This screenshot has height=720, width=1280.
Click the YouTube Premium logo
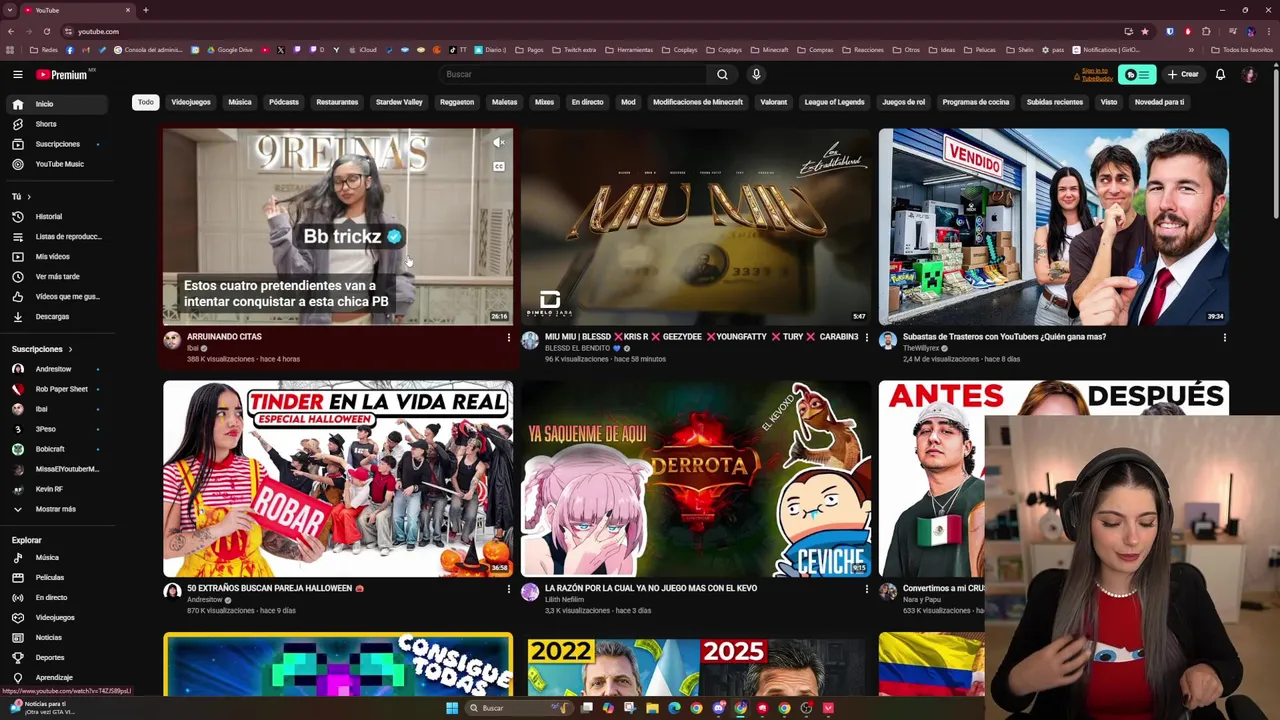point(62,74)
